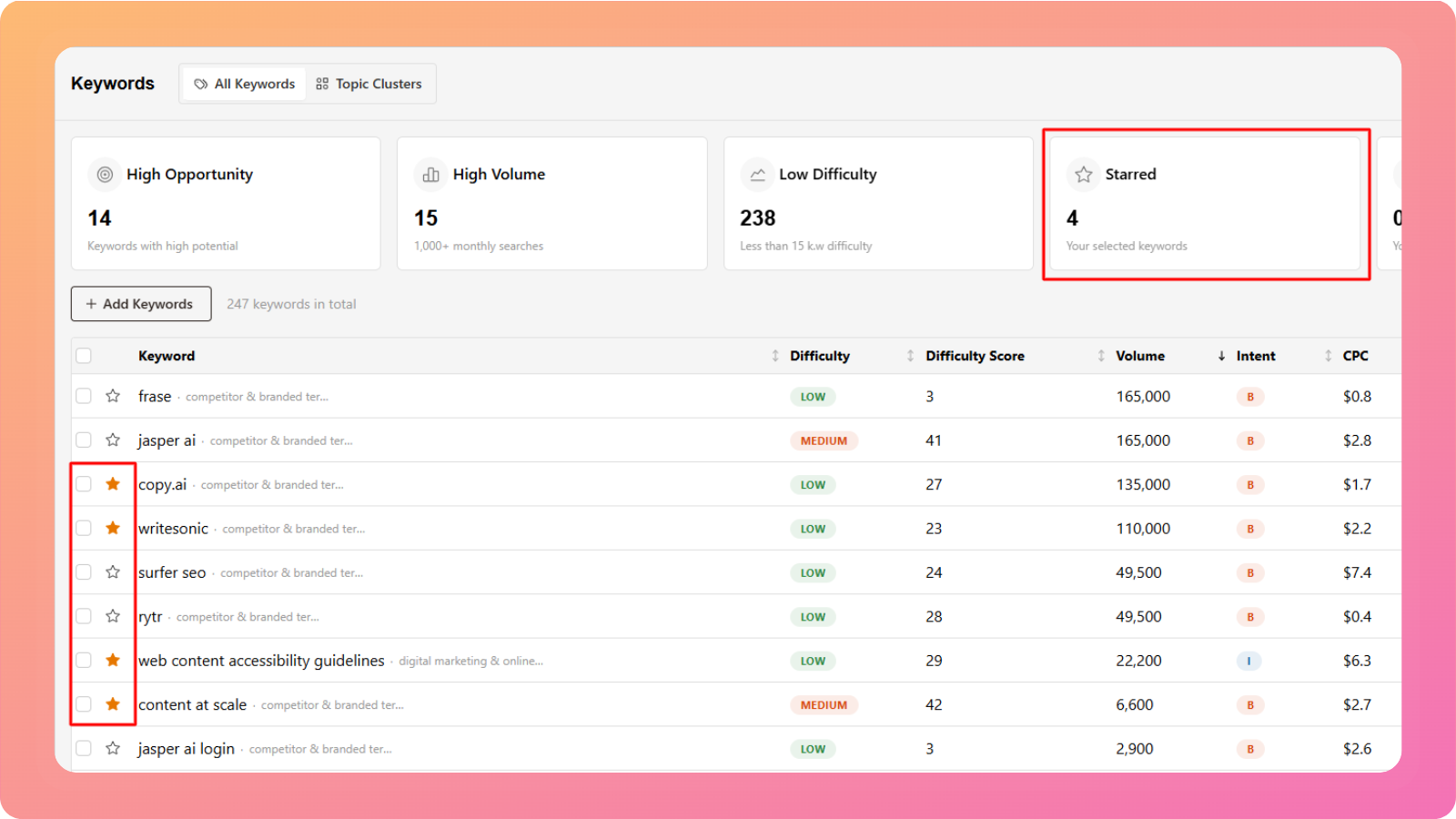
Task: Click the High Opportunity target icon
Action: pyautogui.click(x=105, y=175)
